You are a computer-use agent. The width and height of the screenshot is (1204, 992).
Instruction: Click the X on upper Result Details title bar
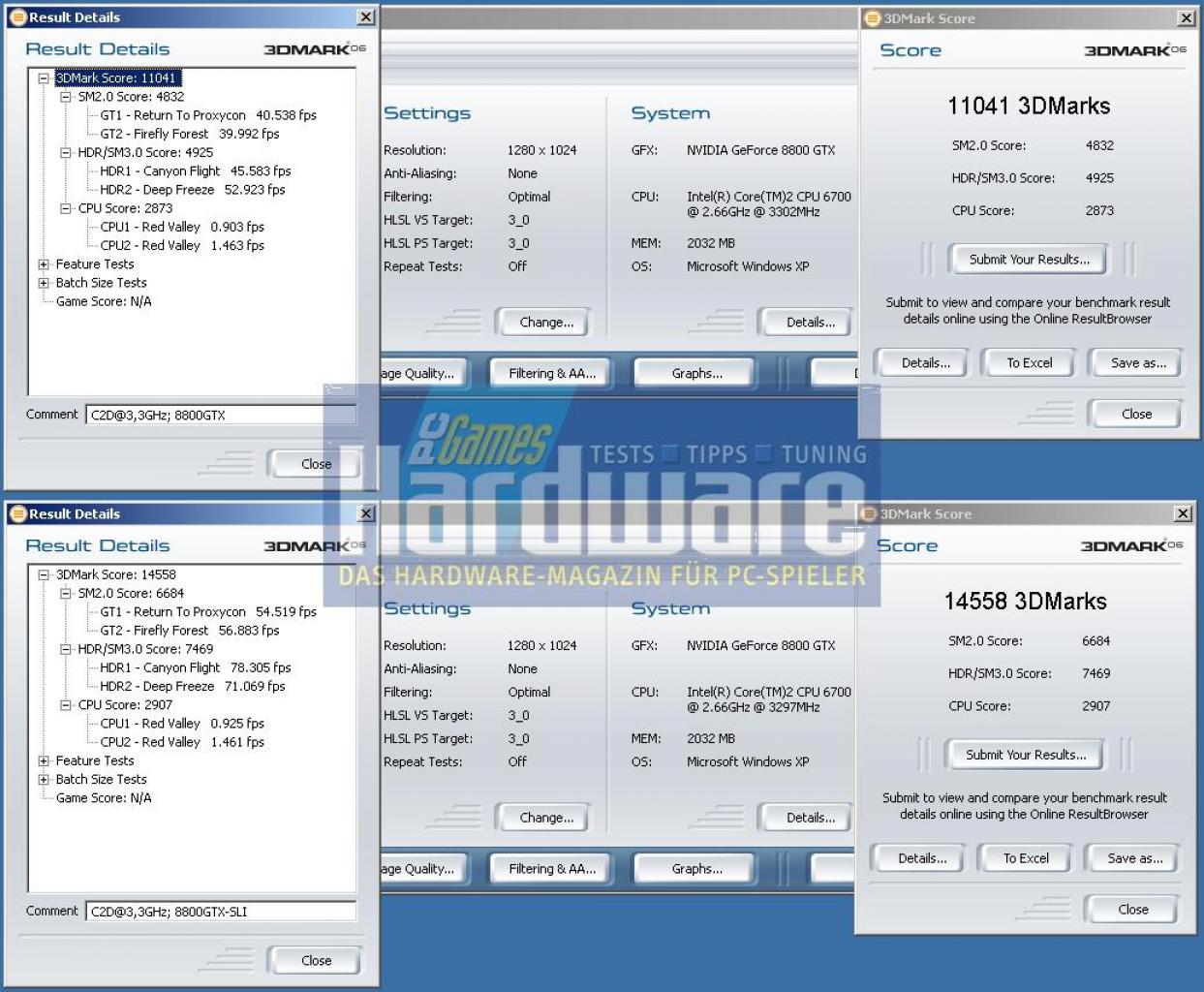[x=366, y=16]
